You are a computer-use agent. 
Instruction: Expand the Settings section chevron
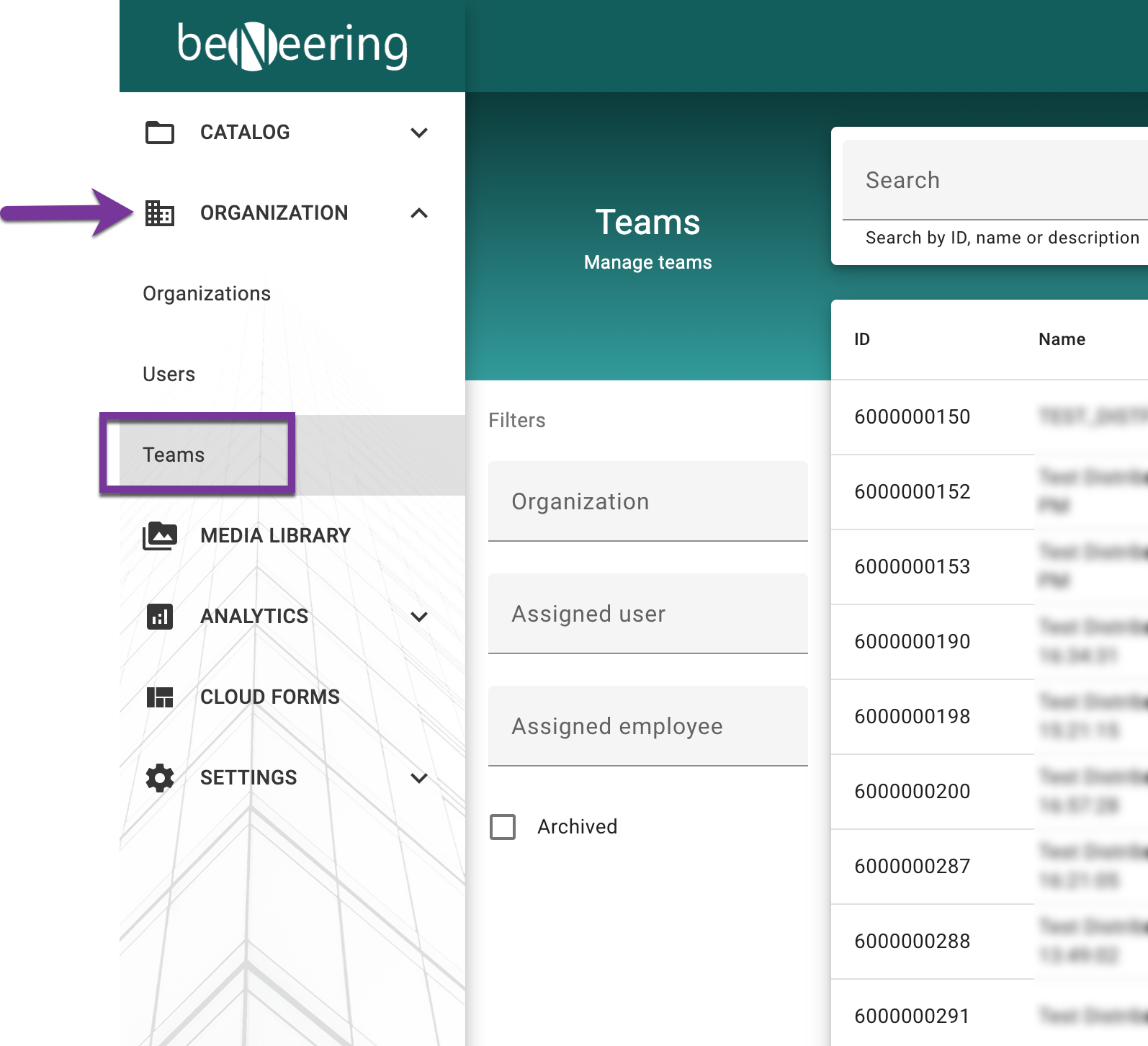419,778
